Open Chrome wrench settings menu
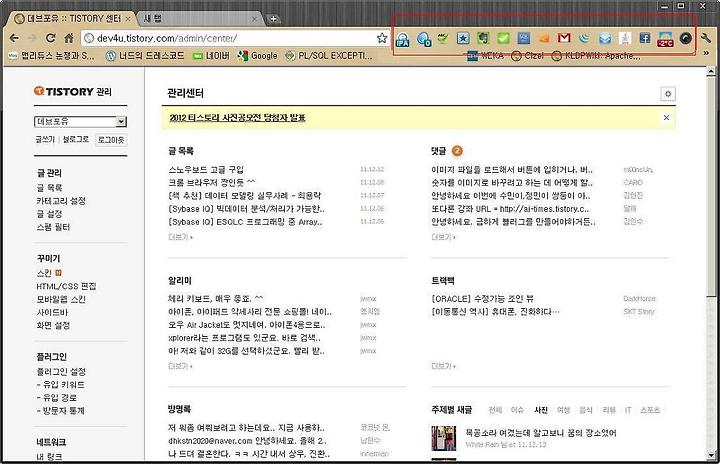Image resolution: width=720 pixels, height=464 pixels. [x=705, y=38]
